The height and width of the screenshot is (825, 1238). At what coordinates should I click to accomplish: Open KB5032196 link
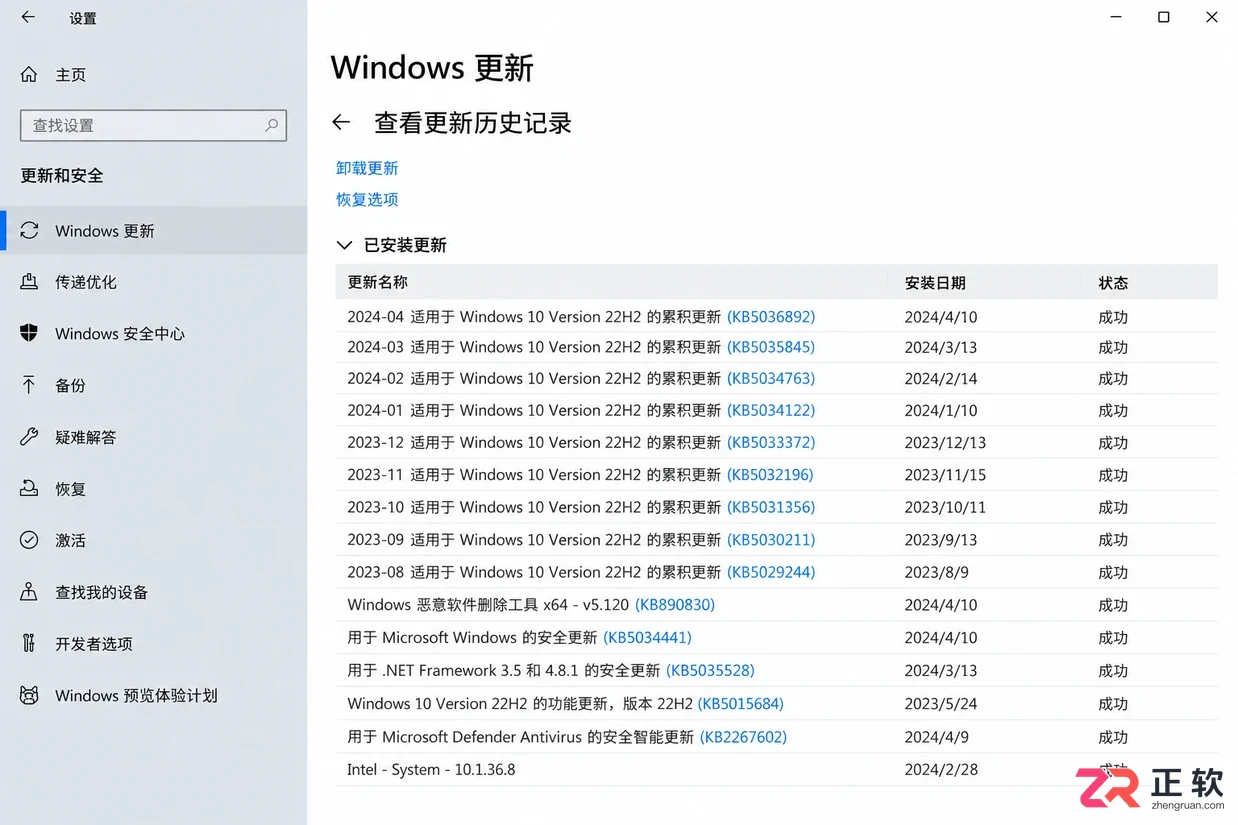[x=770, y=474]
